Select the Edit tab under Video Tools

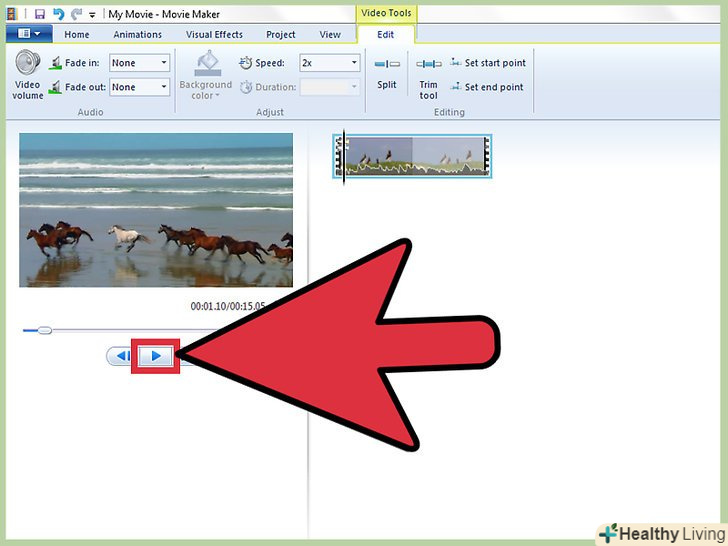(385, 34)
